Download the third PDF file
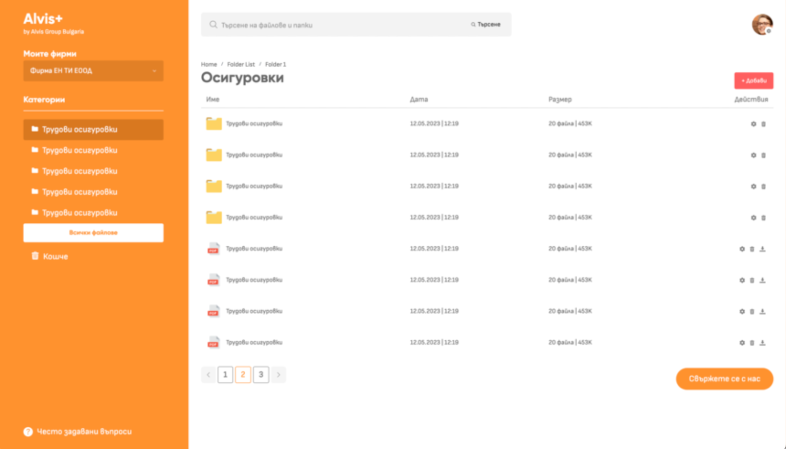This screenshot has height=449, width=786. (762, 312)
